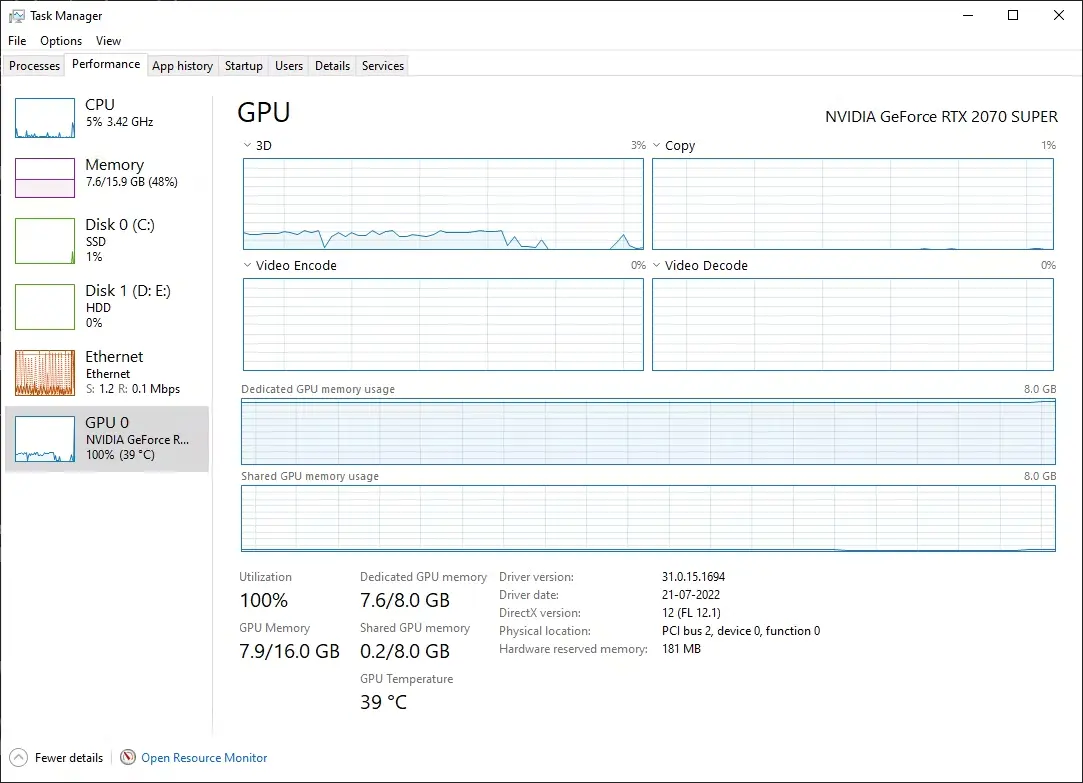This screenshot has width=1083, height=783.
Task: Click the Dedicated GPU memory 7.6/8.0 GB value
Action: [405, 600]
